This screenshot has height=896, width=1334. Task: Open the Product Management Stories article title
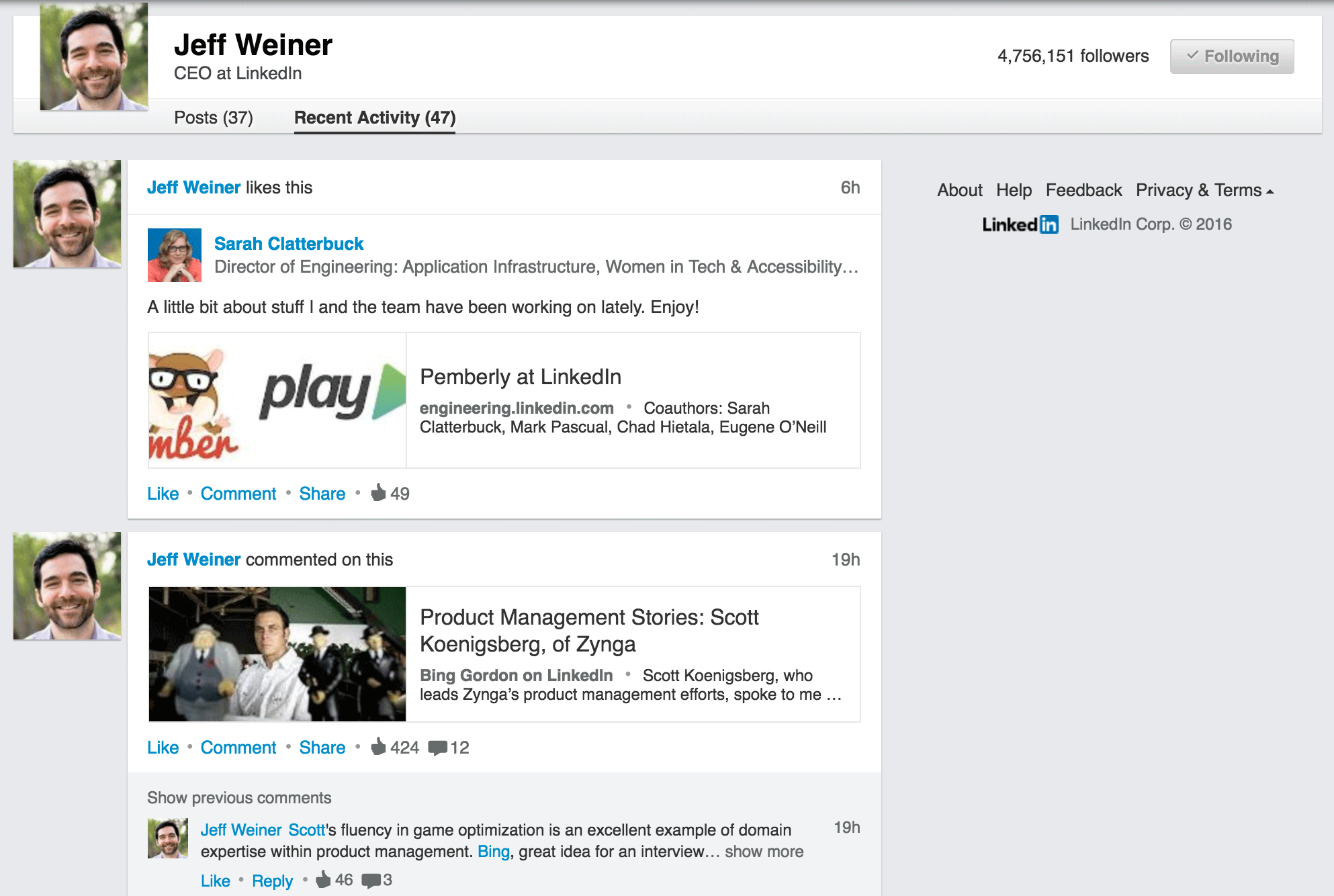coord(589,631)
